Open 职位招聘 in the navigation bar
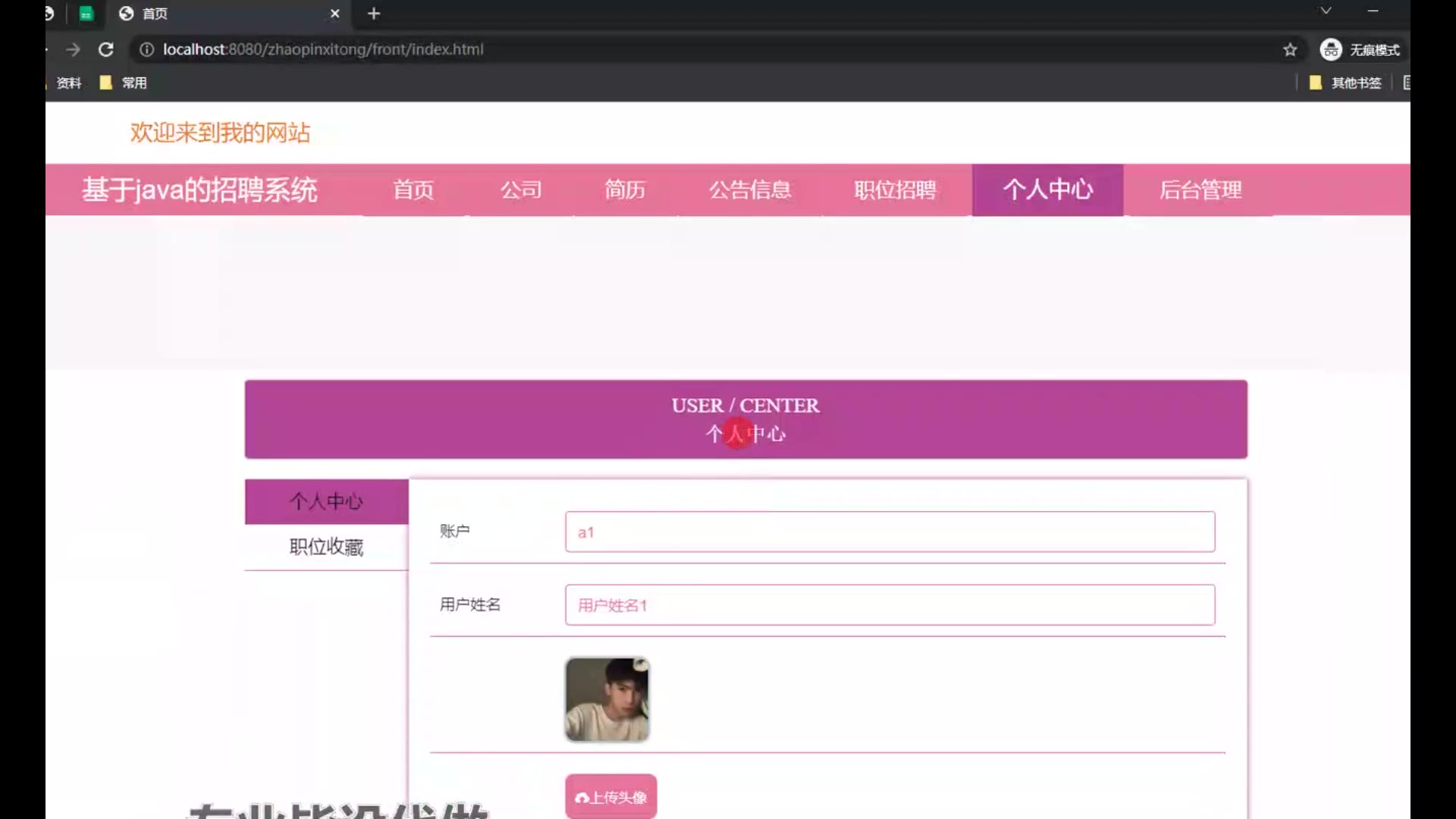Screen dimensions: 1456x819 (895, 190)
